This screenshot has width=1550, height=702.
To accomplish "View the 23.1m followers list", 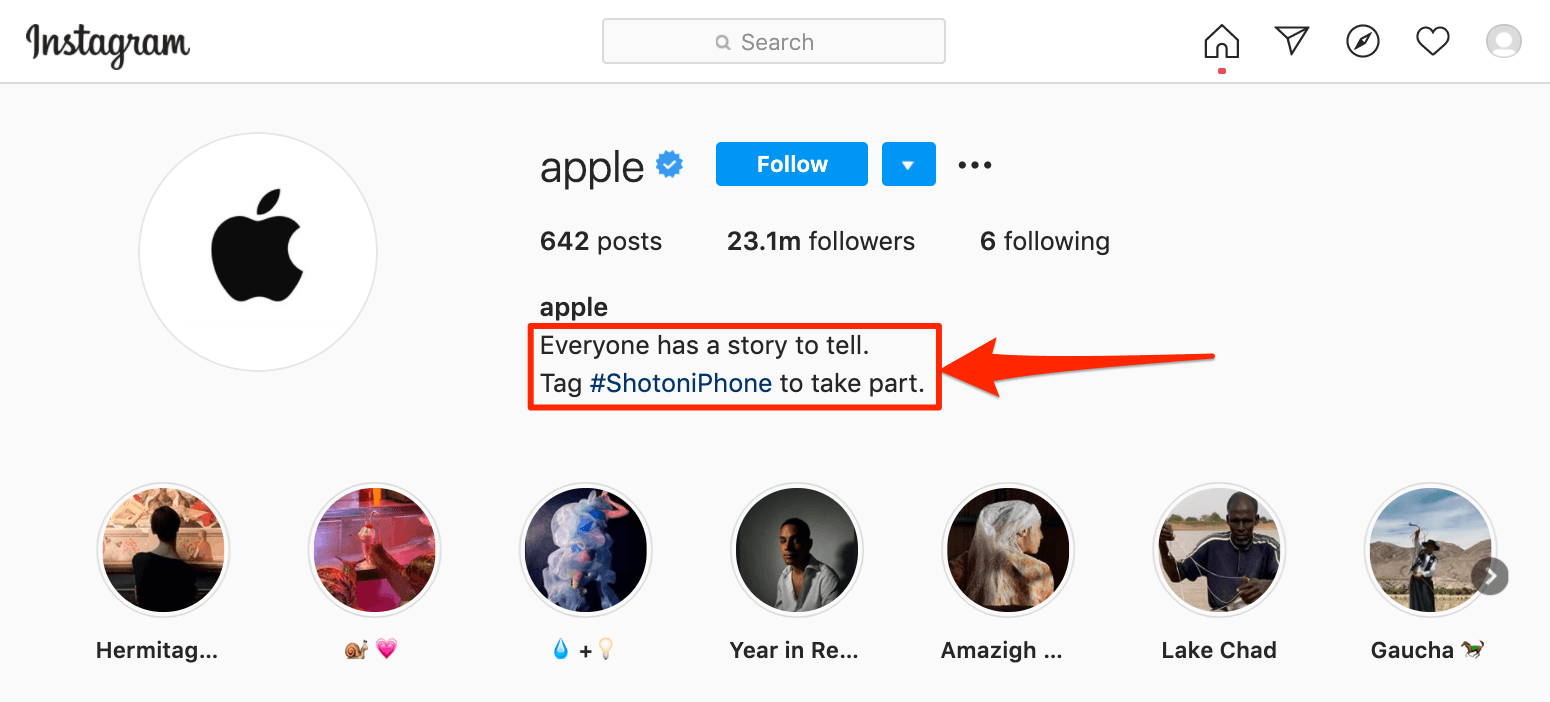I will [820, 241].
